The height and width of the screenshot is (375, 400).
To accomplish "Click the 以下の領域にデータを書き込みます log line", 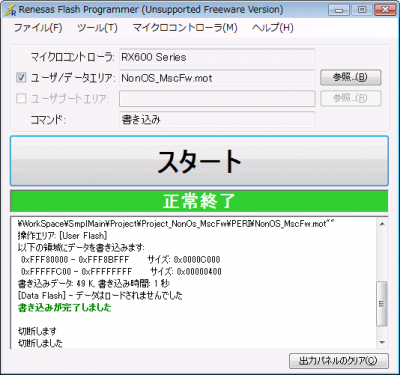I will (x=81, y=248).
